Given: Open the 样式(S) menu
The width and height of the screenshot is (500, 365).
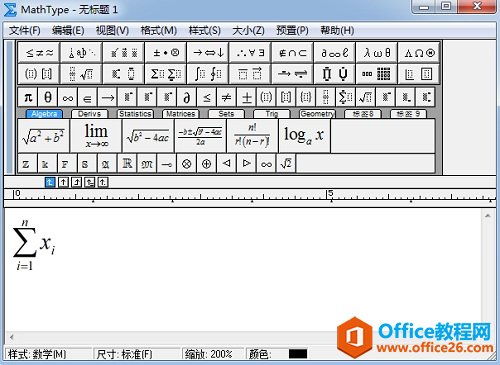Looking at the screenshot, I should pos(205,31).
